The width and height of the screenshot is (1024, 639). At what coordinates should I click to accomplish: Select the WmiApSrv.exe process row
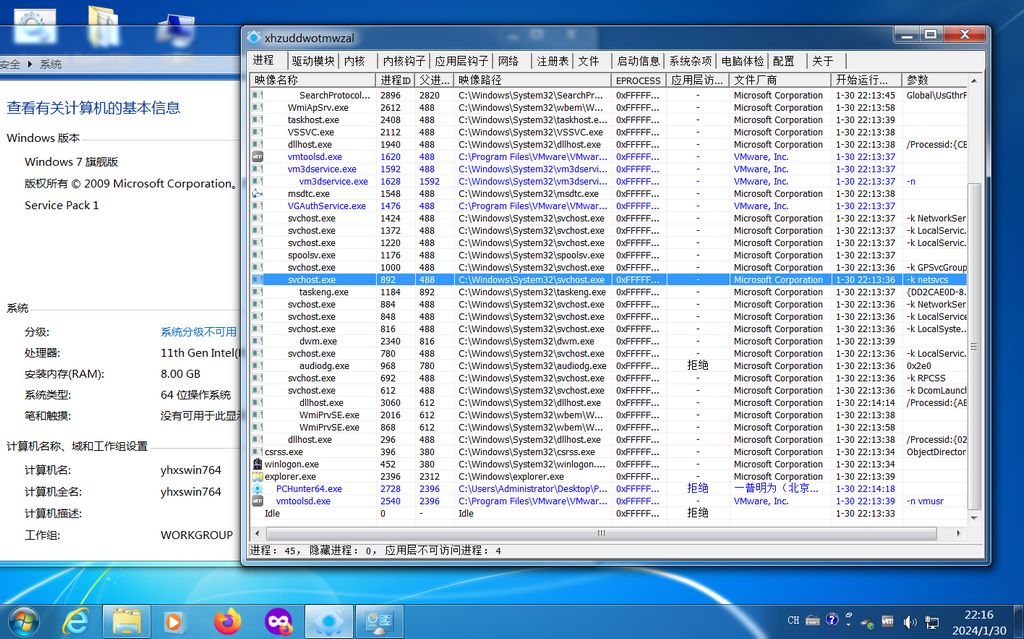pyautogui.click(x=609, y=108)
